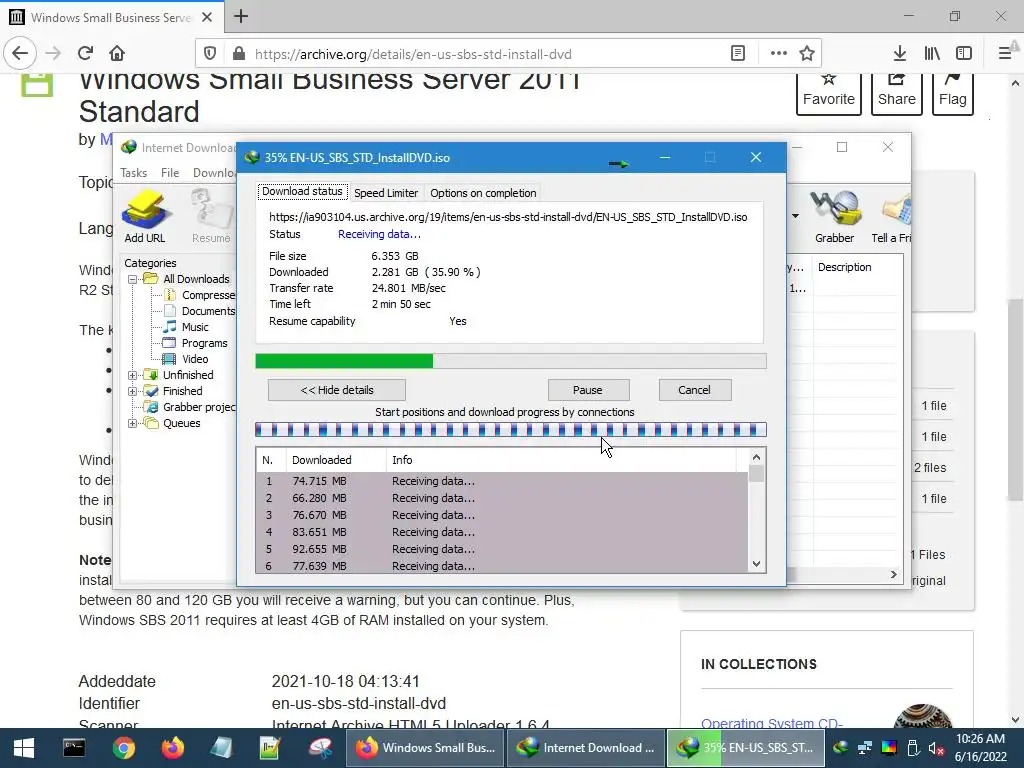
Task: Click the network tray icon
Action: pyautogui.click(x=865, y=748)
